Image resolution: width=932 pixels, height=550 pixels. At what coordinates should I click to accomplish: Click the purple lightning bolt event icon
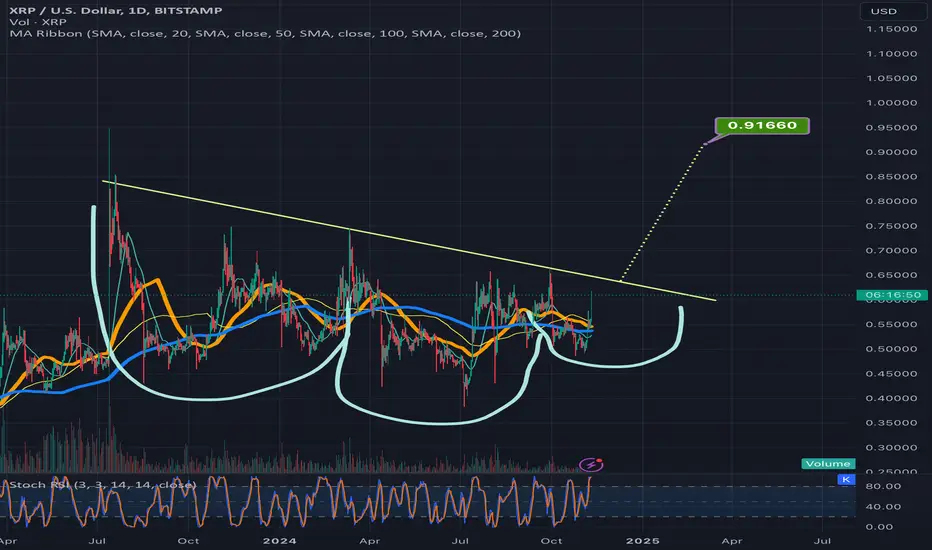click(x=591, y=464)
